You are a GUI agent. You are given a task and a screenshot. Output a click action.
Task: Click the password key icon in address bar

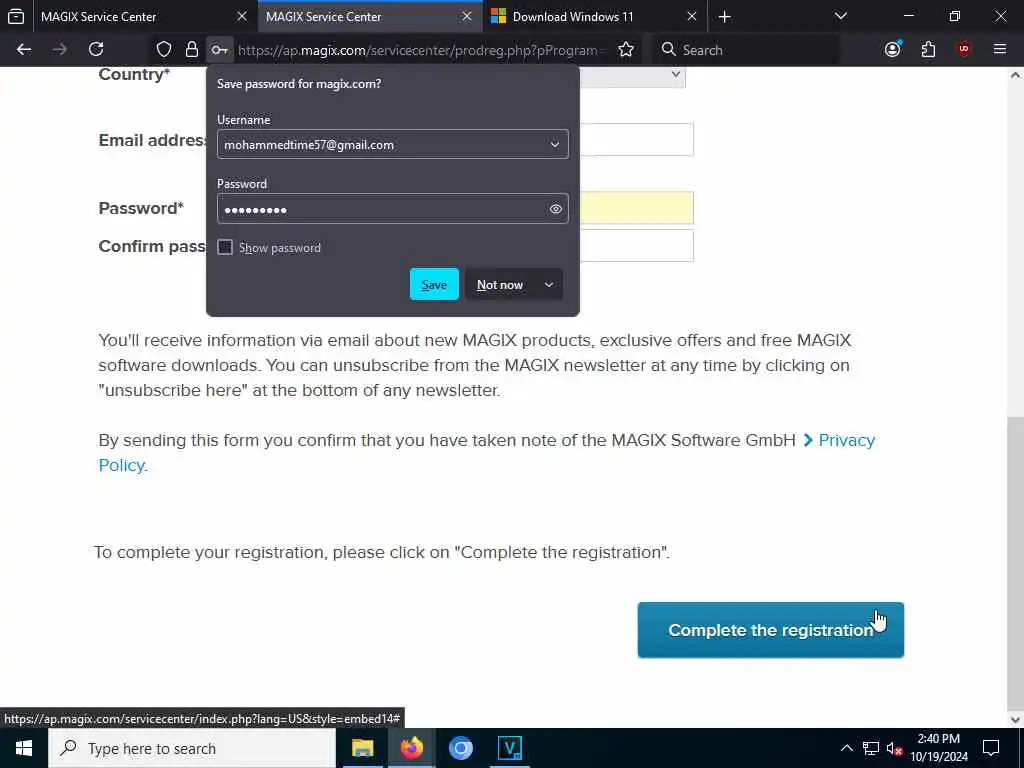click(219, 50)
